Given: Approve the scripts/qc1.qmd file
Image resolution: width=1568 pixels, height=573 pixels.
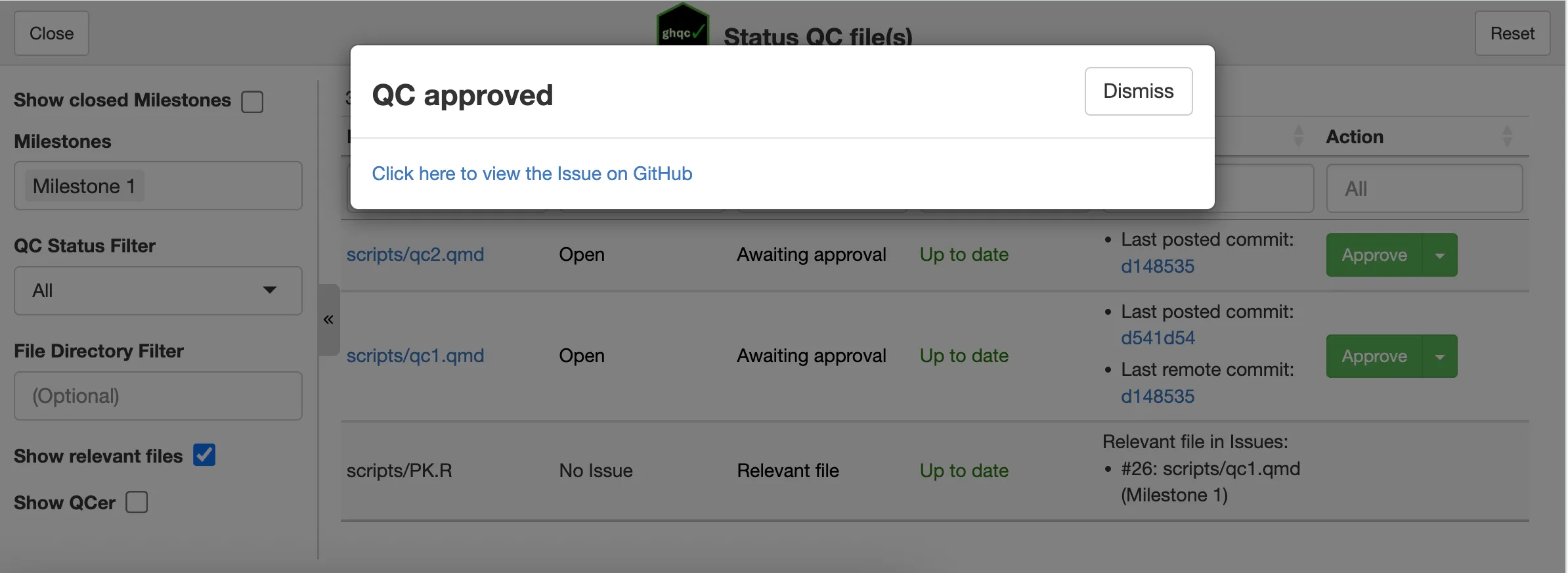Looking at the screenshot, I should [1374, 357].
